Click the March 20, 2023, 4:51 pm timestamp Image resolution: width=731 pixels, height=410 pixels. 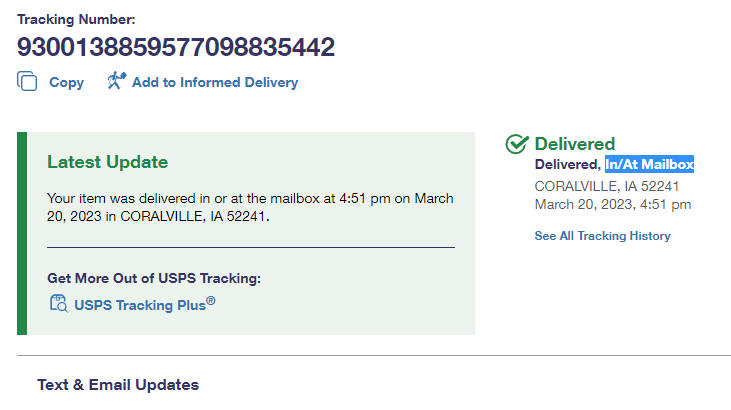(612, 204)
